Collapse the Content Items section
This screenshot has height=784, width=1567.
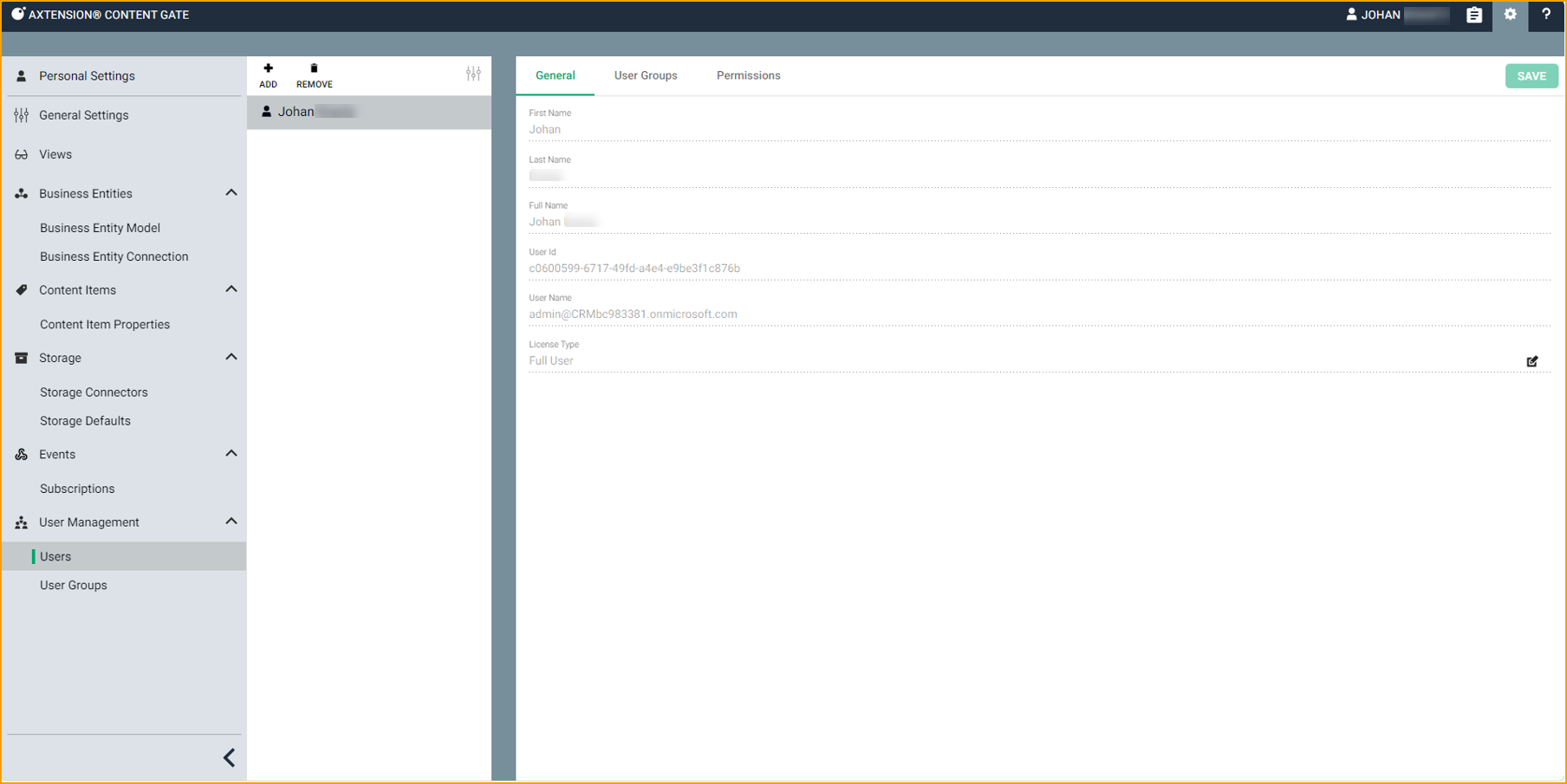pos(231,289)
